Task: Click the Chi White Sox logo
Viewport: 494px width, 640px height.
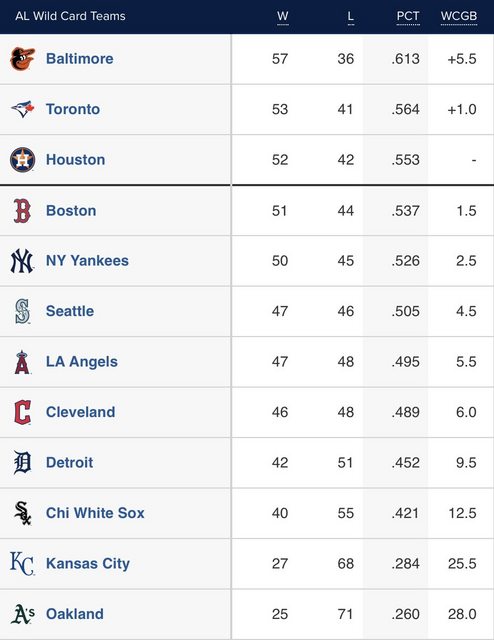Action: tap(22, 513)
